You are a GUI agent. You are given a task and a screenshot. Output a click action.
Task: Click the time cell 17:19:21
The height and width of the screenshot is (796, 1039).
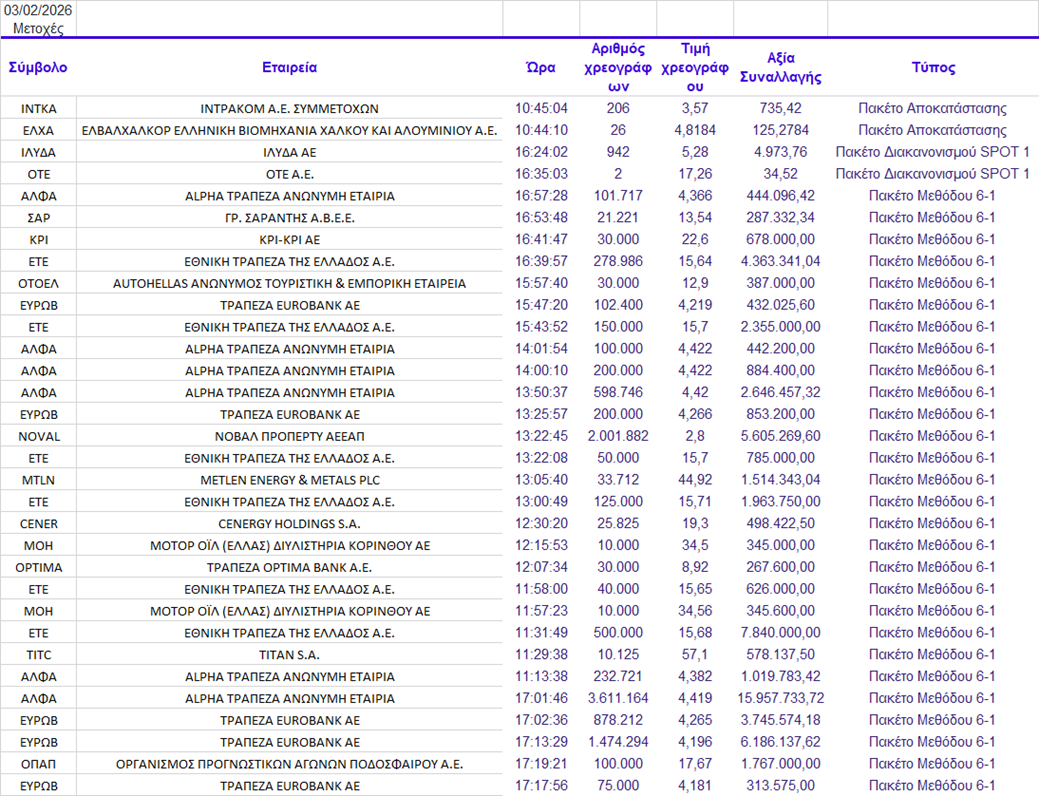pyautogui.click(x=541, y=764)
